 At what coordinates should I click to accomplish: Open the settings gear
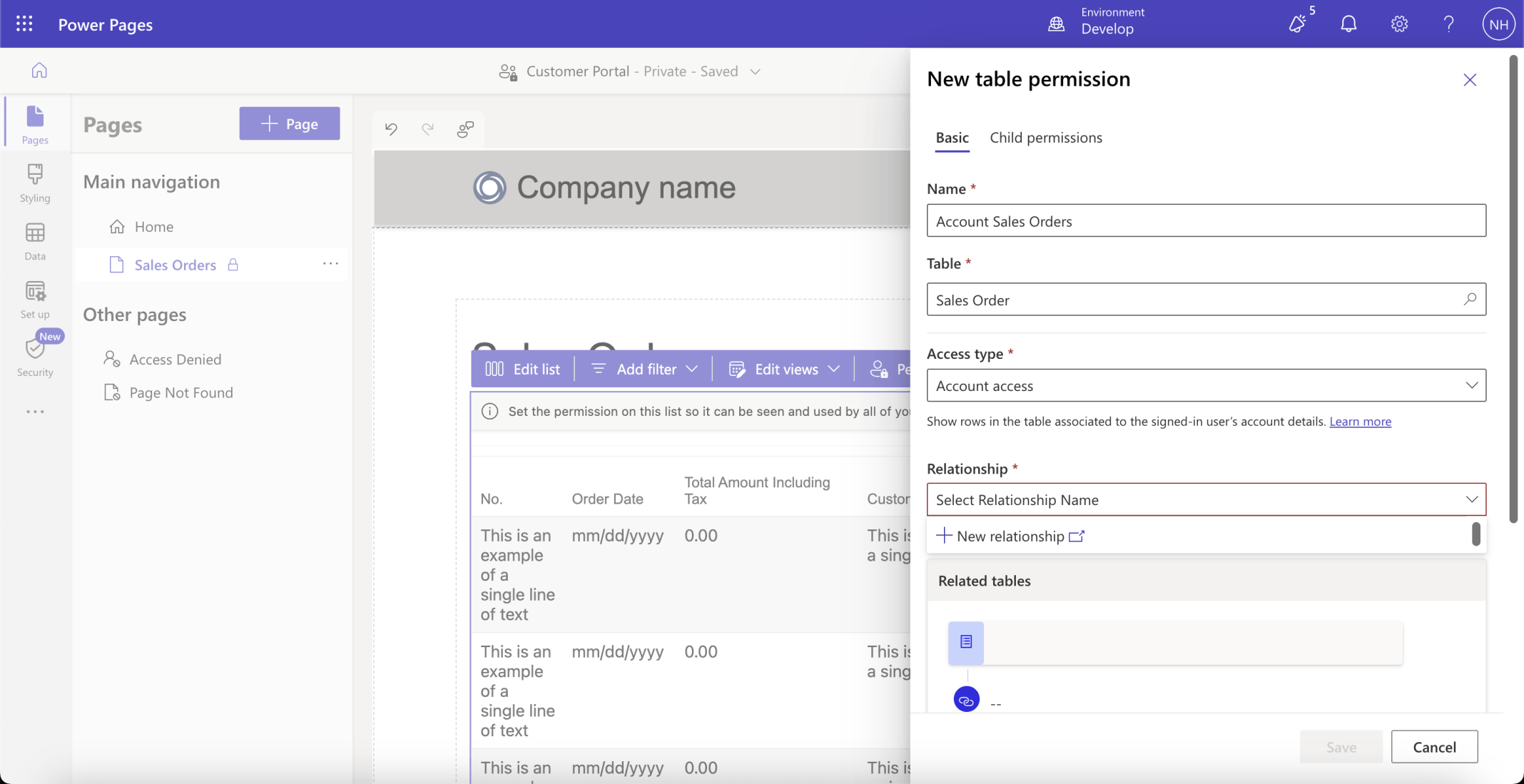[1398, 24]
